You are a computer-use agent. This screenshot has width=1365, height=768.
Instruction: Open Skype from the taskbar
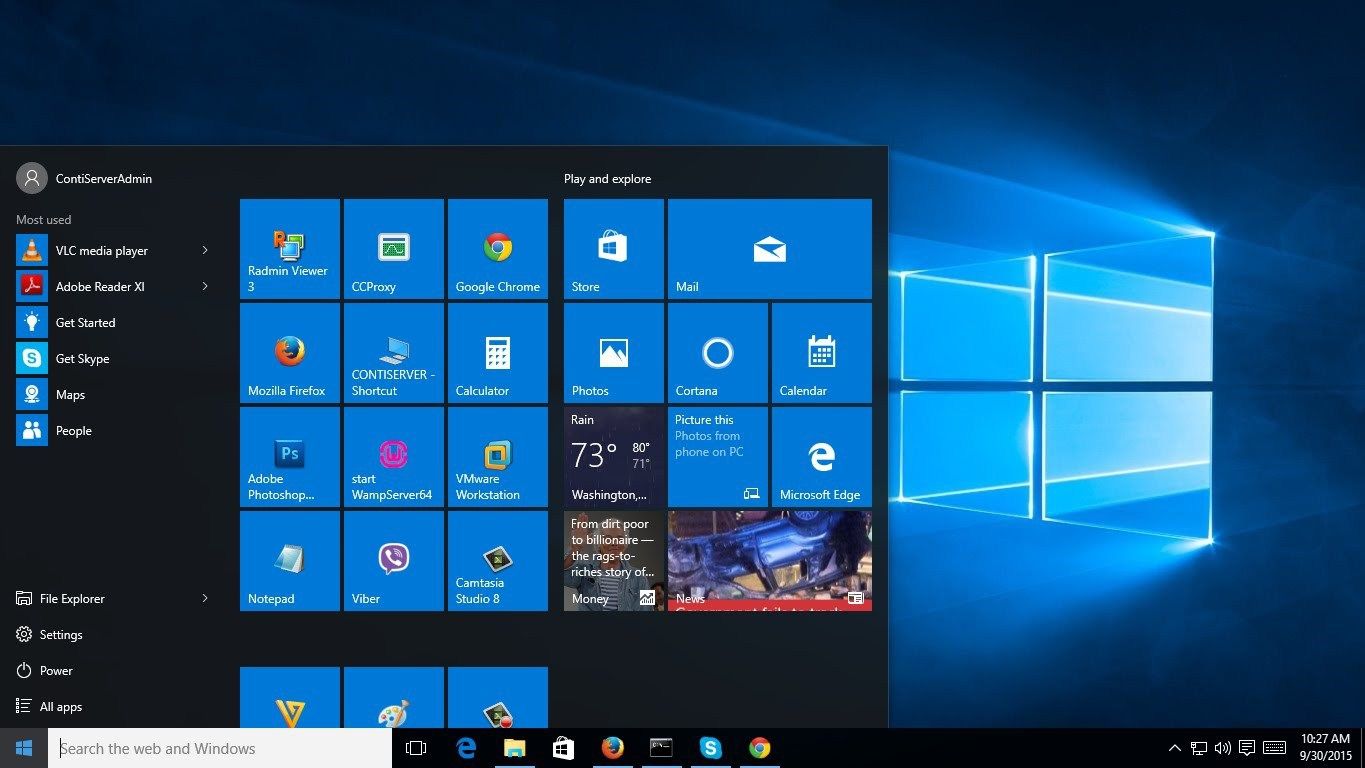click(710, 747)
